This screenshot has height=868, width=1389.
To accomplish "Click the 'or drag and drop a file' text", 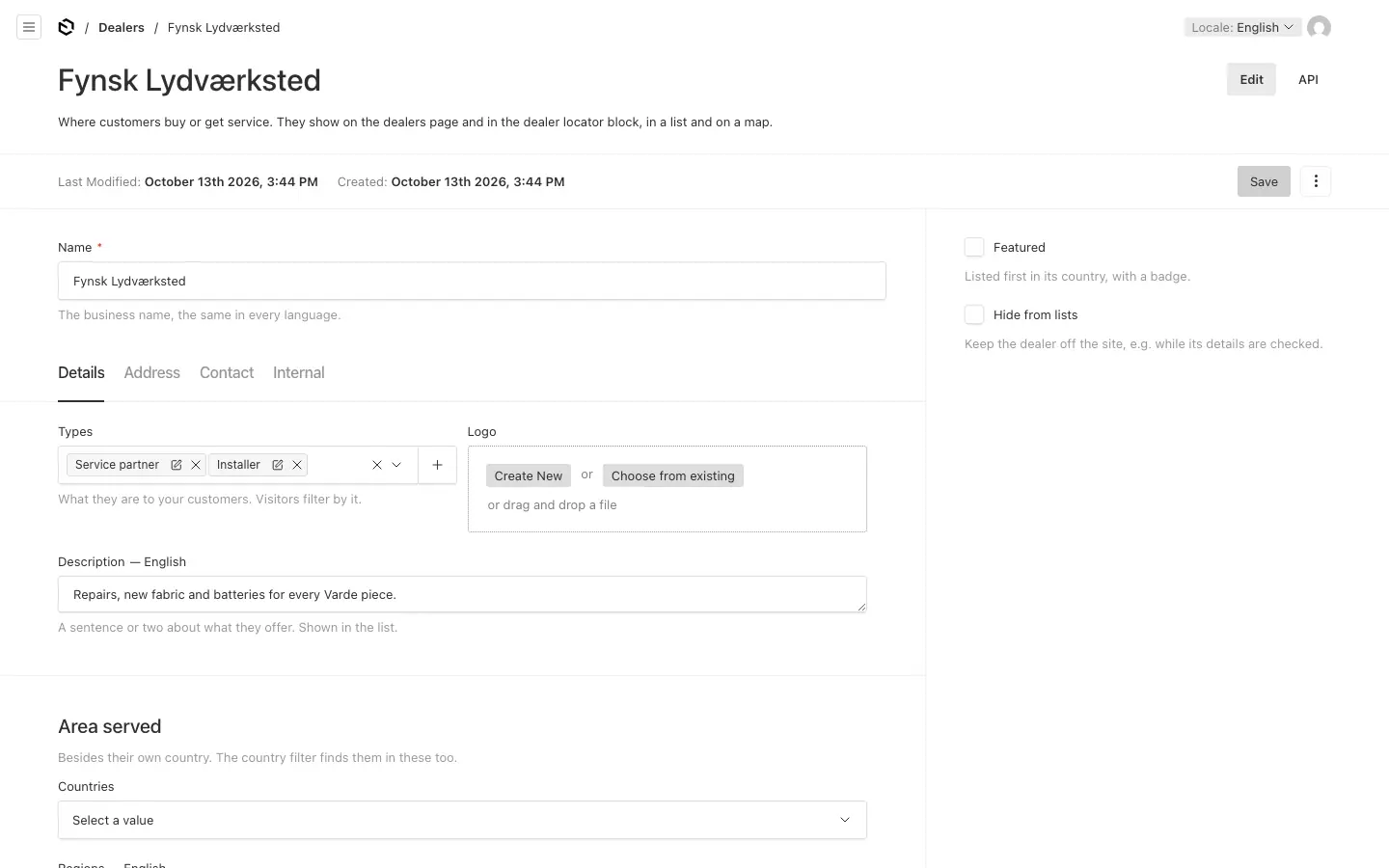I will tap(552, 504).
